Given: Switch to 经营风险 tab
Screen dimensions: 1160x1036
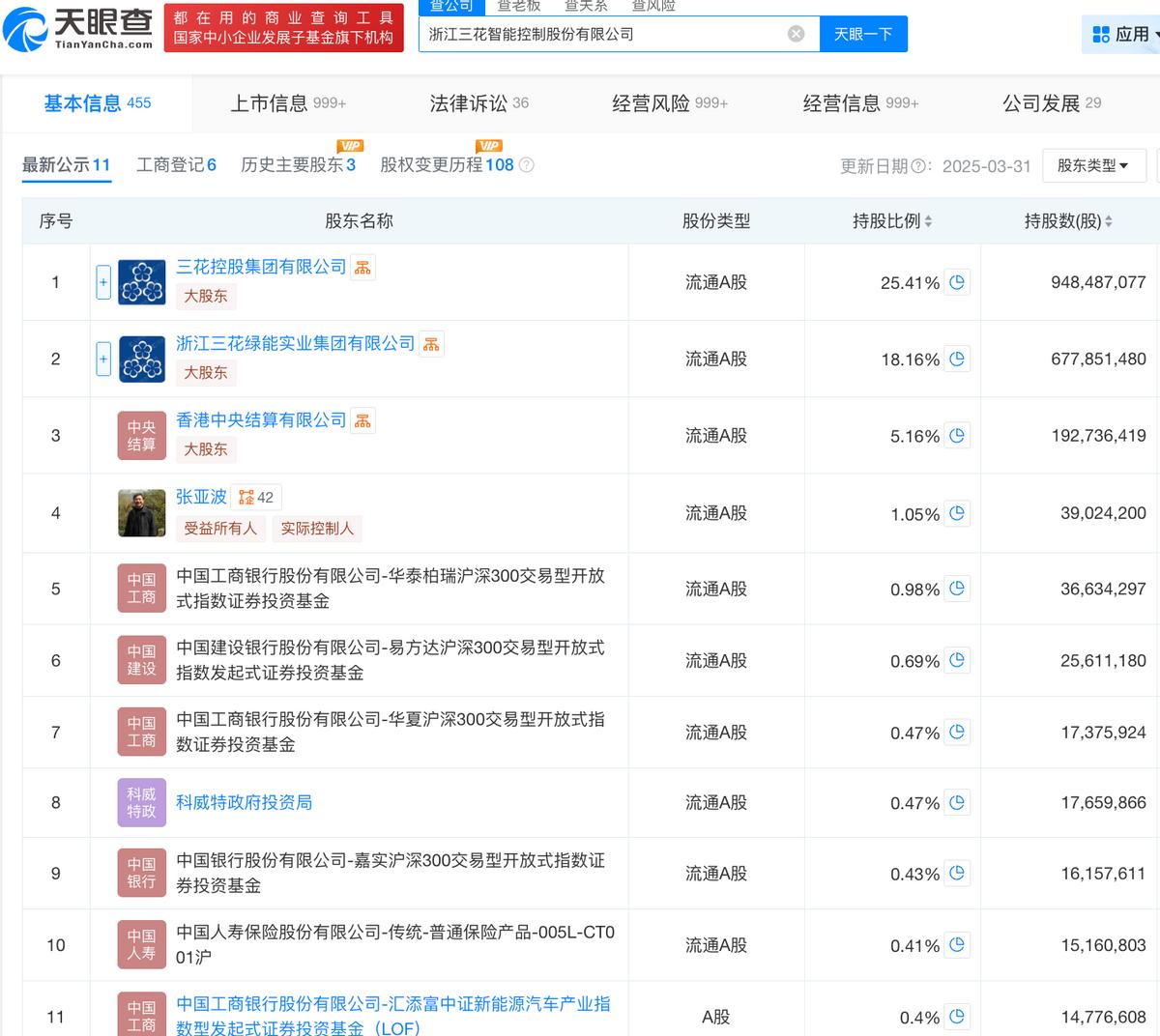Looking at the screenshot, I should click(670, 103).
